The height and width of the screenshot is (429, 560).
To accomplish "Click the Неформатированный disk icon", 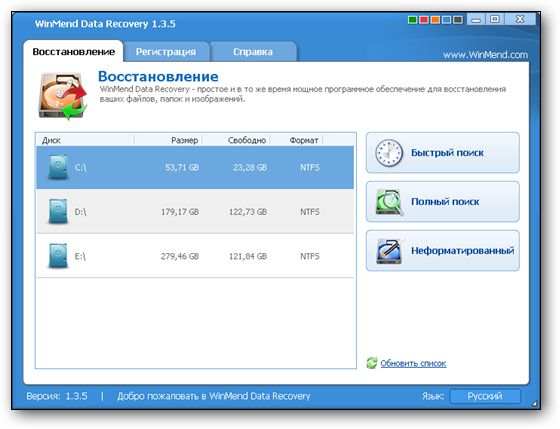I will pos(389,251).
